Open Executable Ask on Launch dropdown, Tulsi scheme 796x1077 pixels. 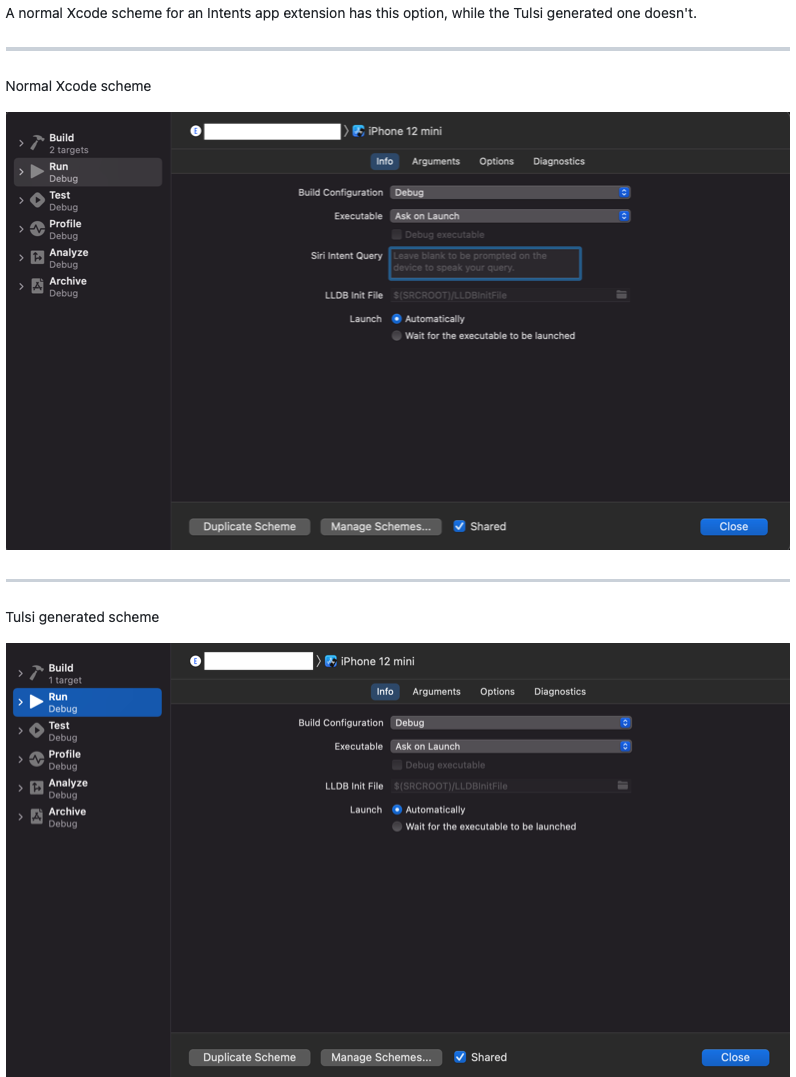[x=511, y=746]
